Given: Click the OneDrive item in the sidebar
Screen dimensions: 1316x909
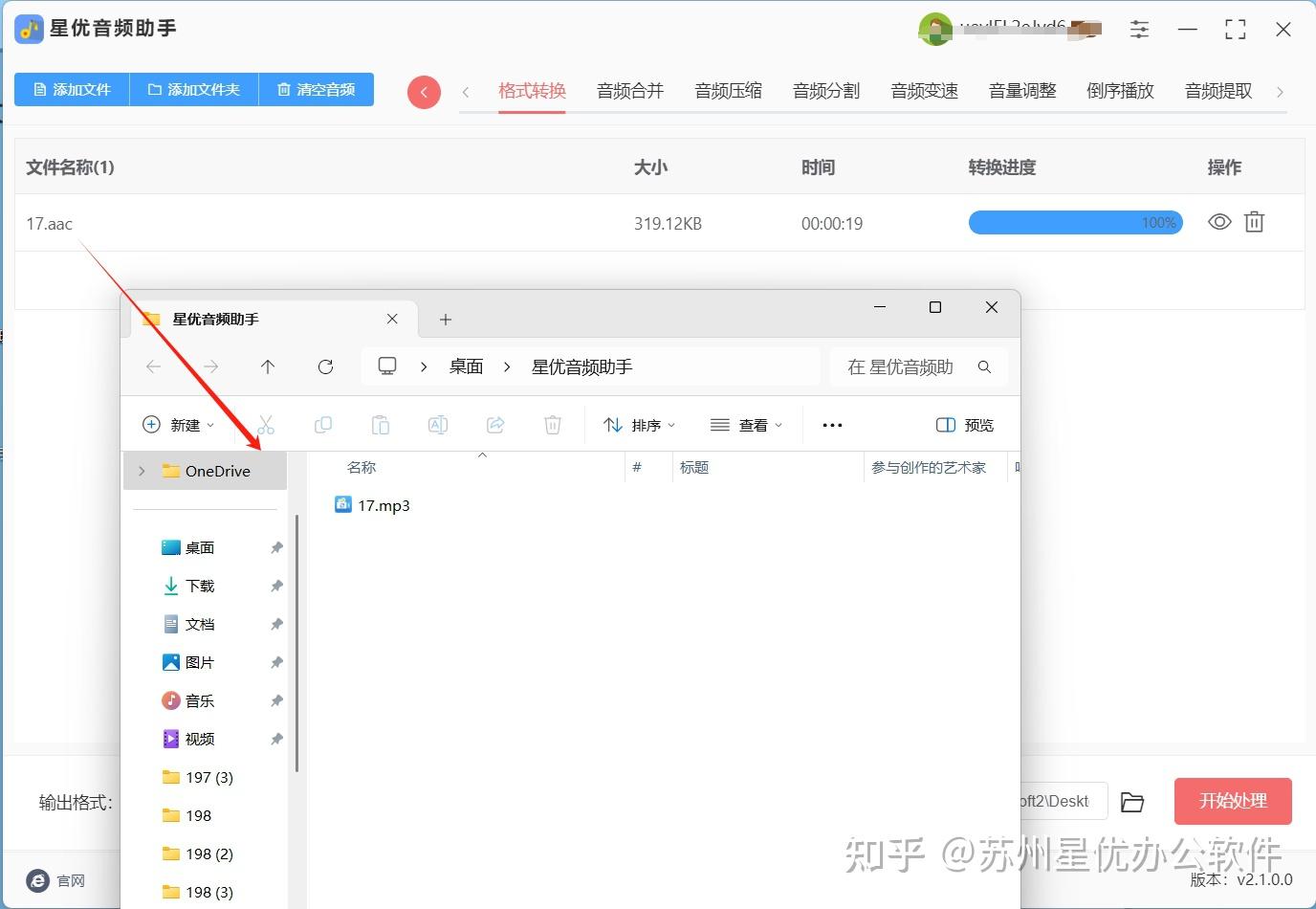Looking at the screenshot, I should (217, 471).
